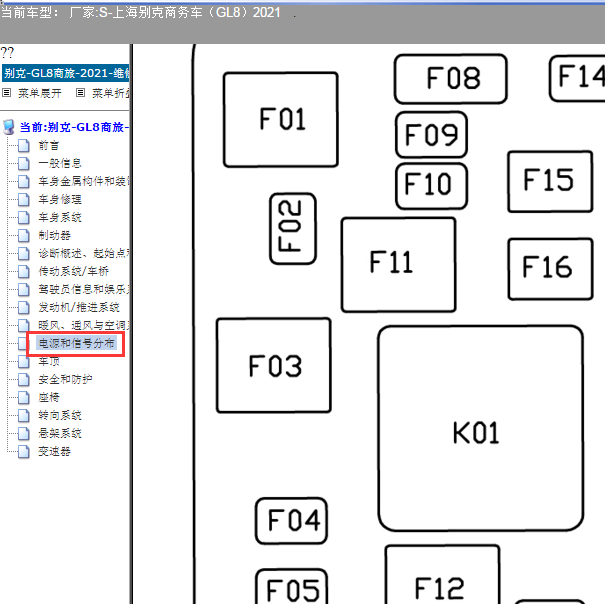Screen dimensions: 605x604
Task: Select the 别克-GL8商旅-2021 blue header tab
Action: click(66, 73)
